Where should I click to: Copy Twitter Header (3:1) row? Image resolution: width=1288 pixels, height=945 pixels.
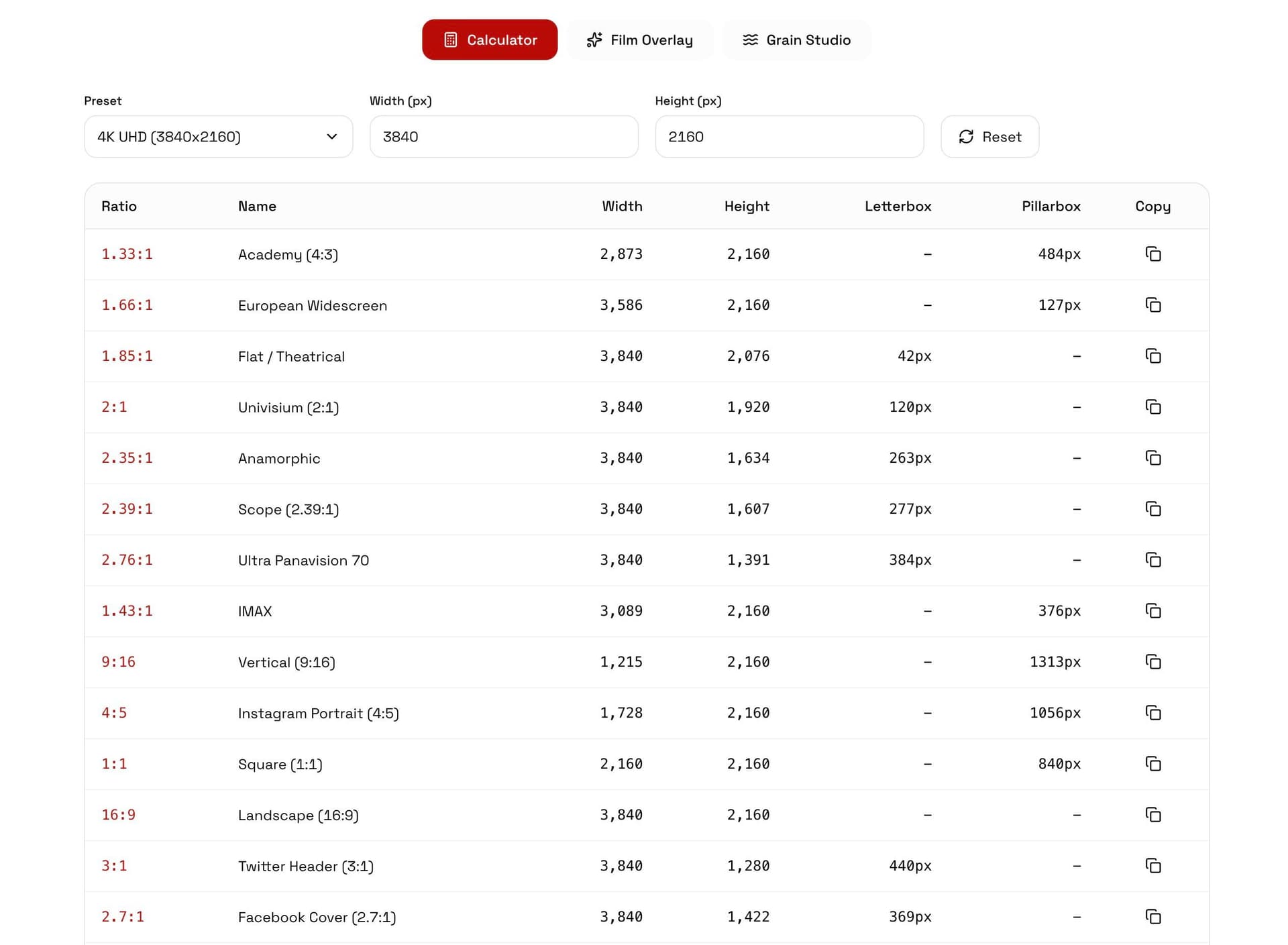1152,866
